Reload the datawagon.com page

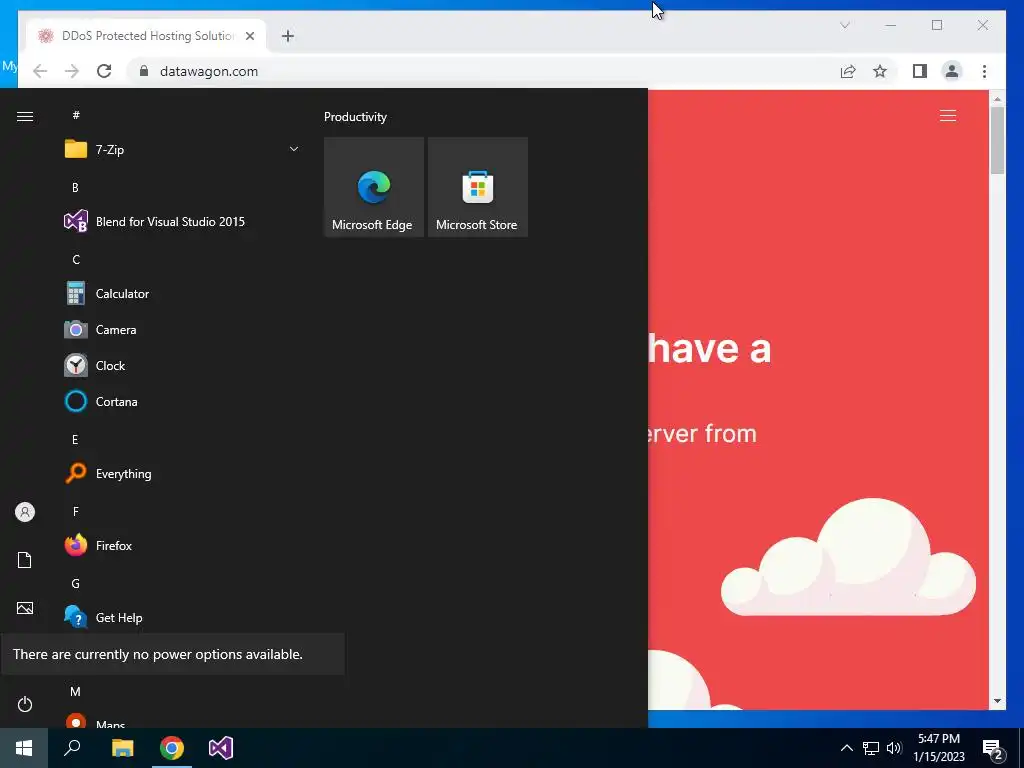(x=104, y=71)
